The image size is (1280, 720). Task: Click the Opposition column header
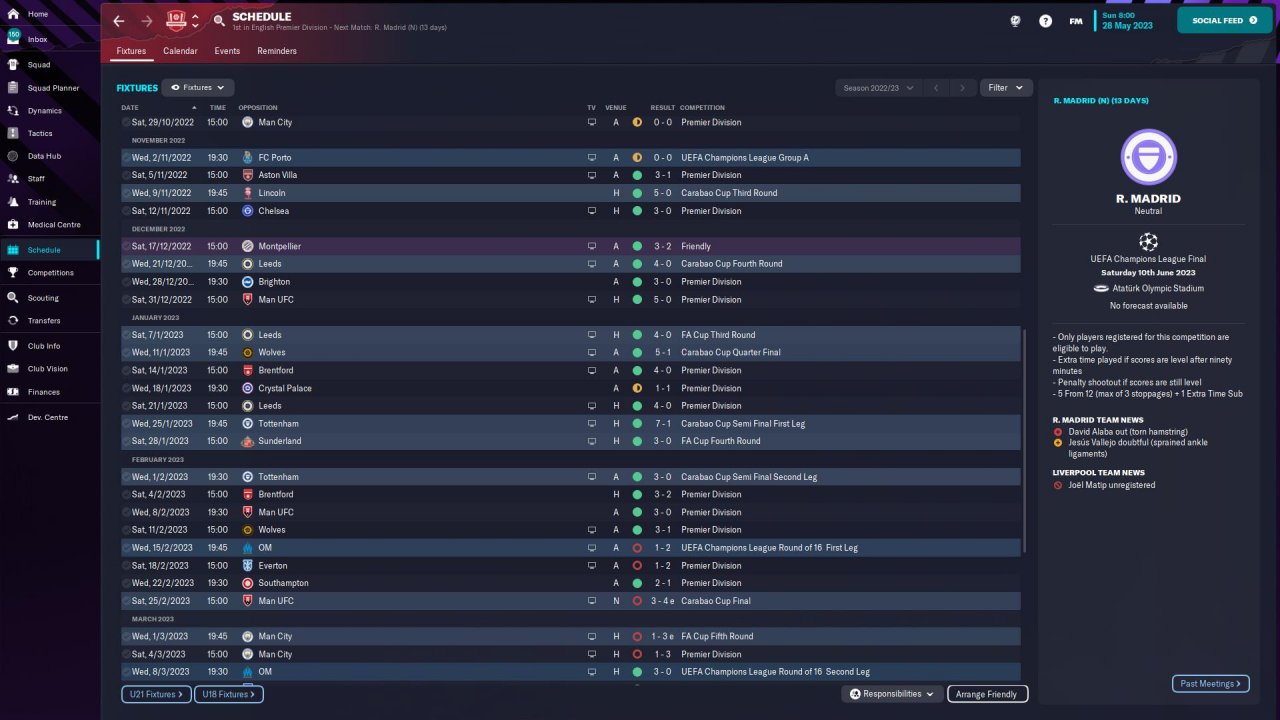258,108
